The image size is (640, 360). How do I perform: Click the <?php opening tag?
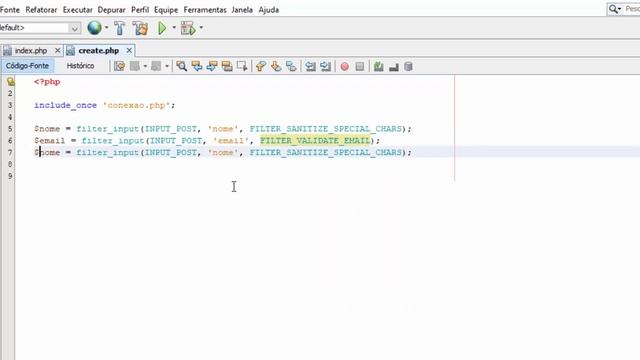[x=47, y=82]
